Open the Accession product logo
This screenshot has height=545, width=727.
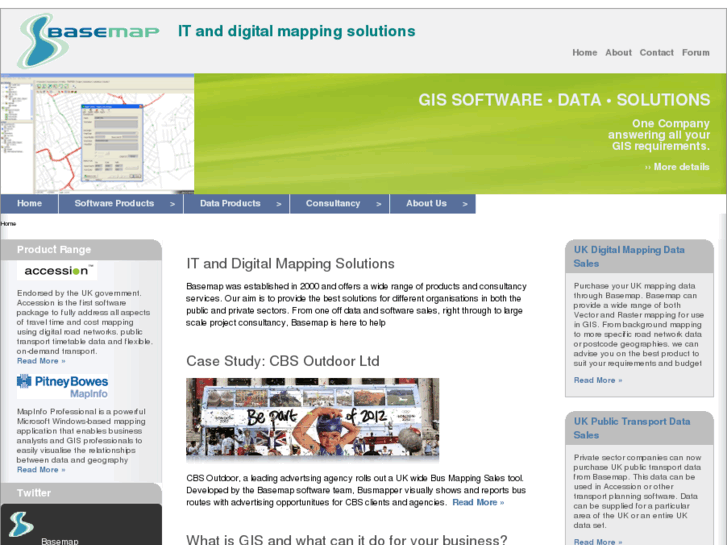click(x=57, y=271)
